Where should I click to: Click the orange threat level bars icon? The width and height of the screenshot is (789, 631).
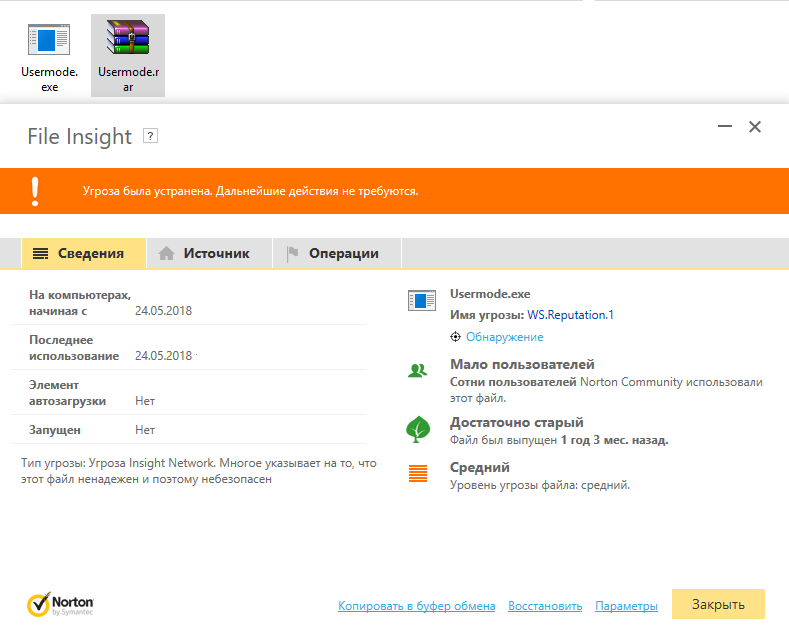coord(418,474)
